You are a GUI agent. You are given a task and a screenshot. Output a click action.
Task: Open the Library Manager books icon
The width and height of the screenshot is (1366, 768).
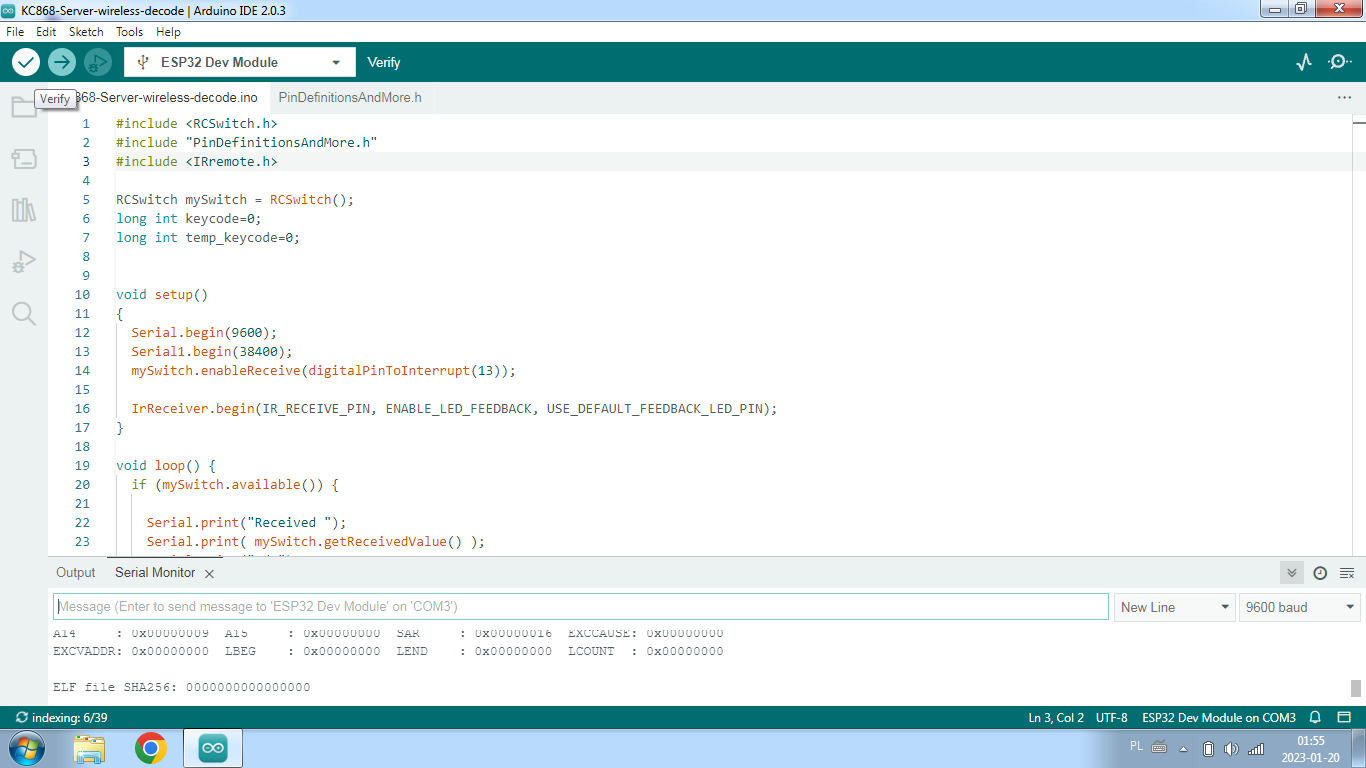[24, 210]
